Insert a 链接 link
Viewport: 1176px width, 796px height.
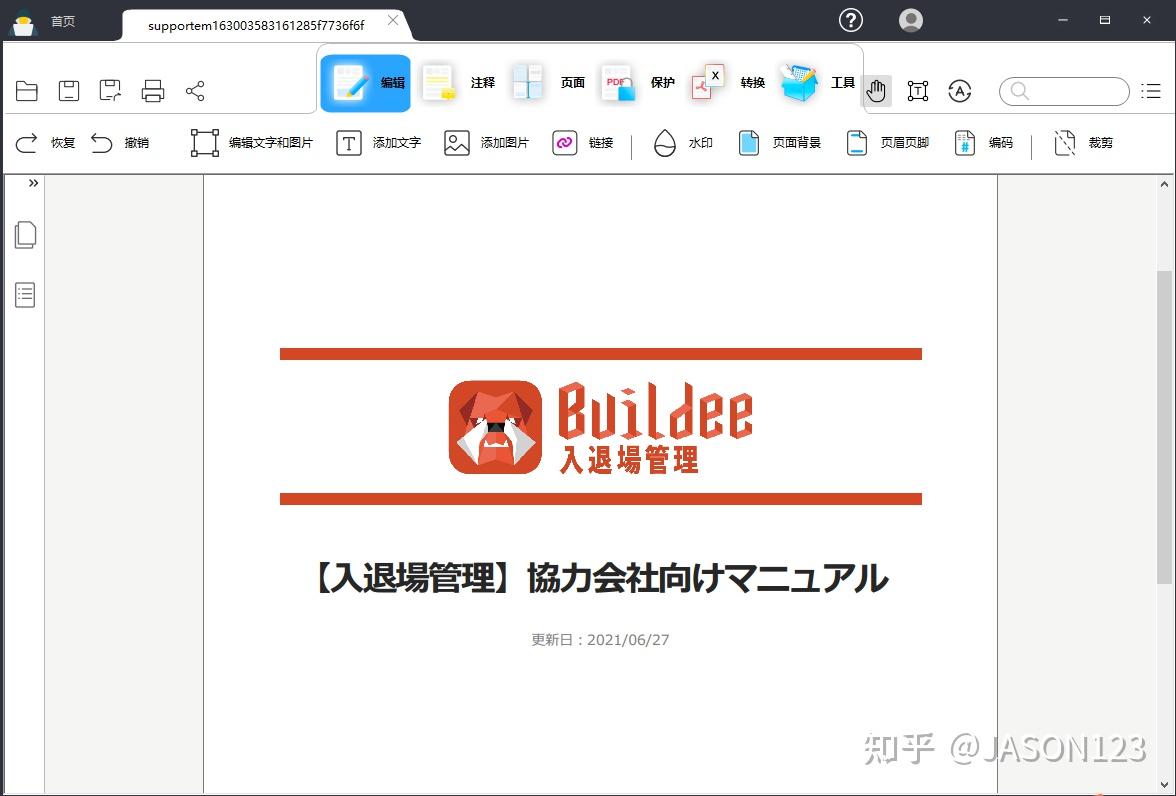(x=583, y=143)
